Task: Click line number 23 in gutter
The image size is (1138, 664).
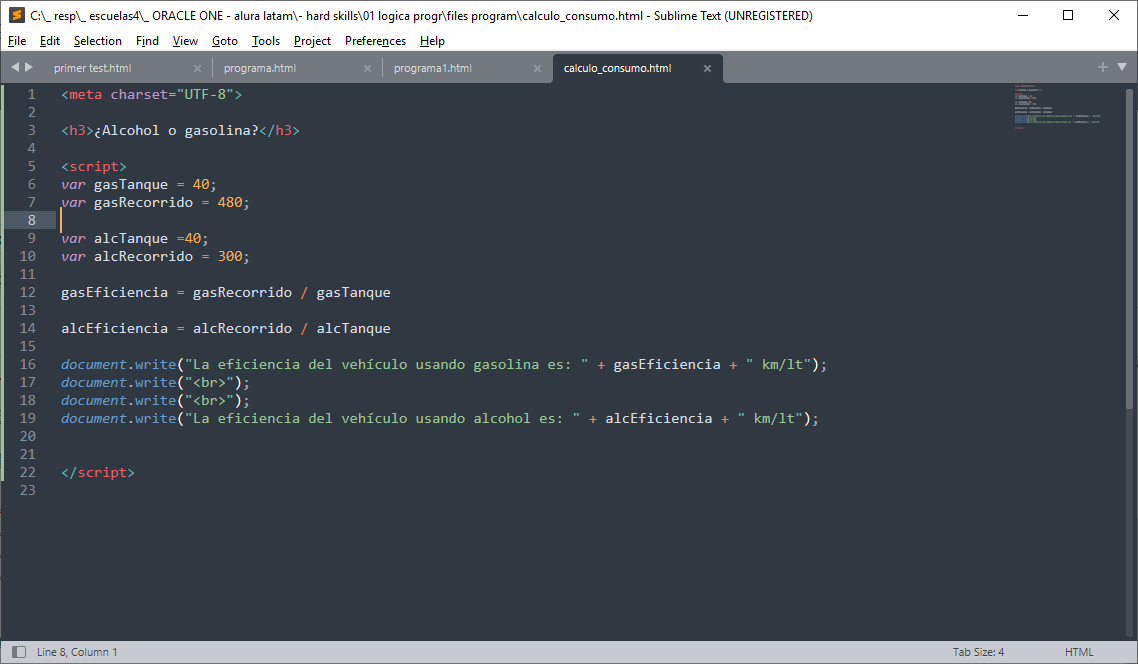Action: pos(28,490)
